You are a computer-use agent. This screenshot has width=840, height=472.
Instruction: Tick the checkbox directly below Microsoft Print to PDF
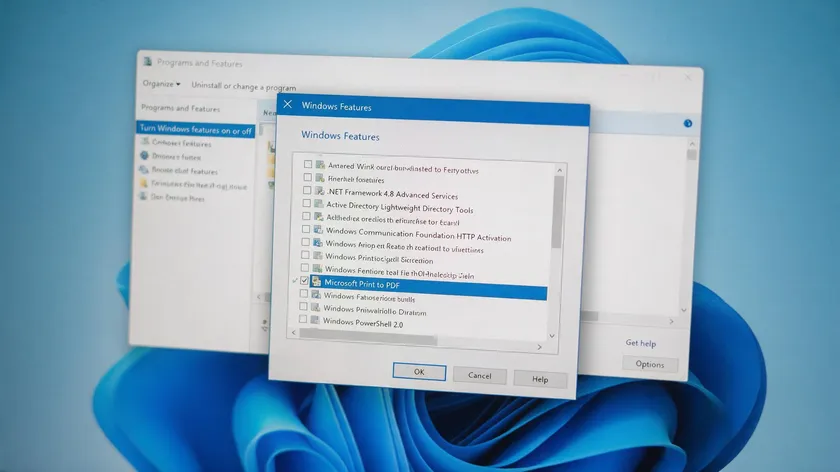(304, 293)
